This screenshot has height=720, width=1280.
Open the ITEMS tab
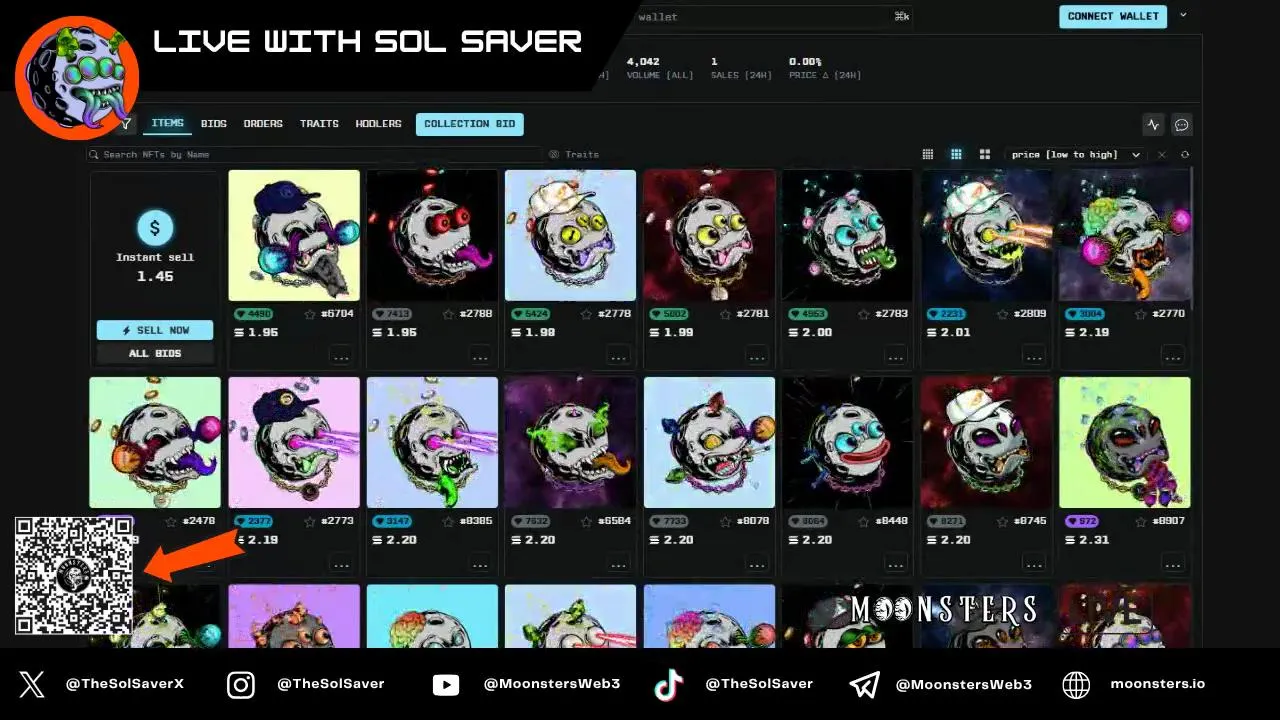[x=167, y=124]
